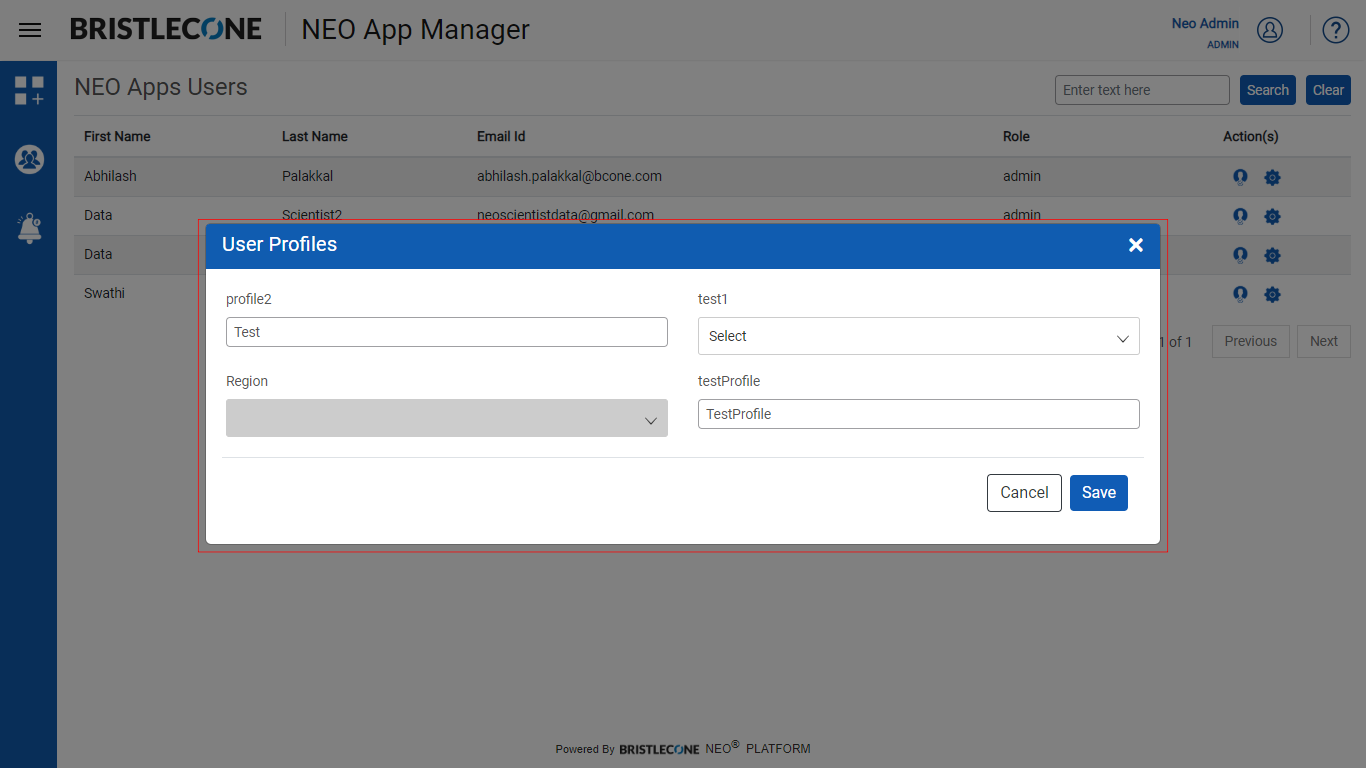Screen dimensions: 1366x768
Task: Close the User Profiles dialog
Action: pyautogui.click(x=1136, y=245)
